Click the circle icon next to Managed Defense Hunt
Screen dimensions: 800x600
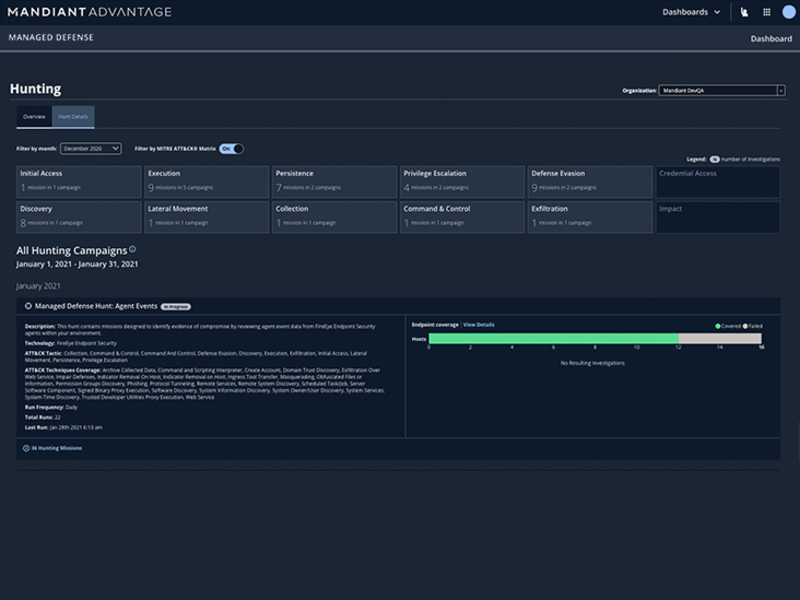(x=28, y=306)
